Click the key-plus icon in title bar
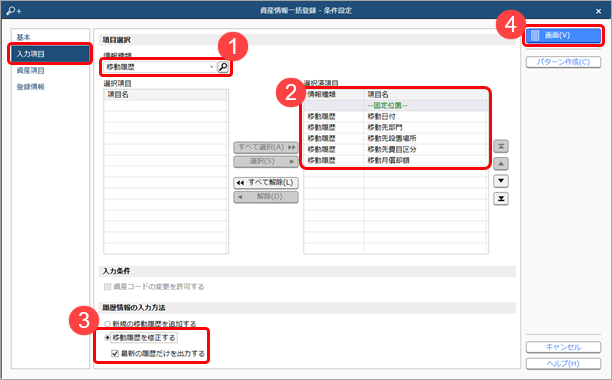The image size is (612, 380). pyautogui.click(x=13, y=11)
